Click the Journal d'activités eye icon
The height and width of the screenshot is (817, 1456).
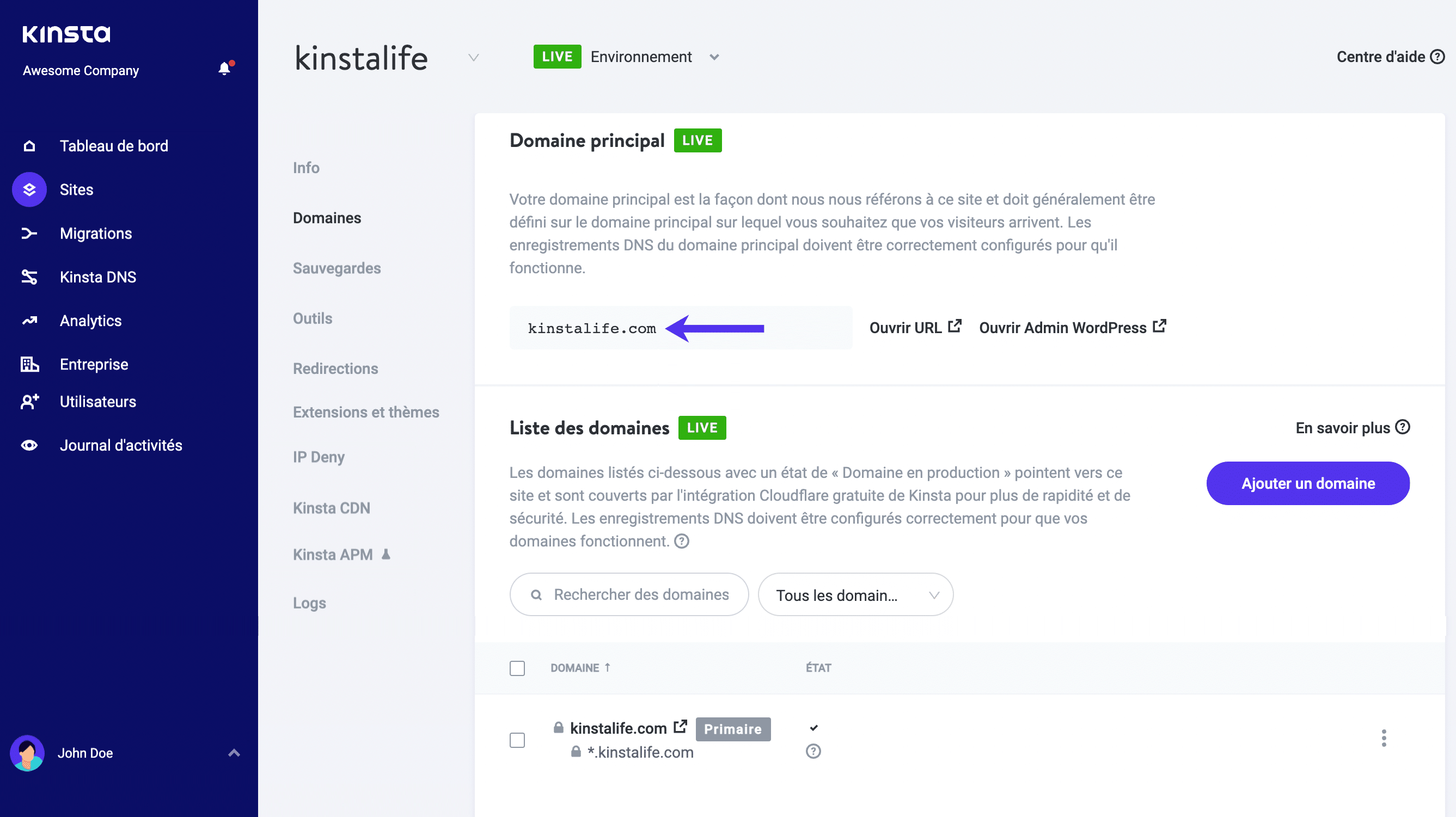pos(29,445)
